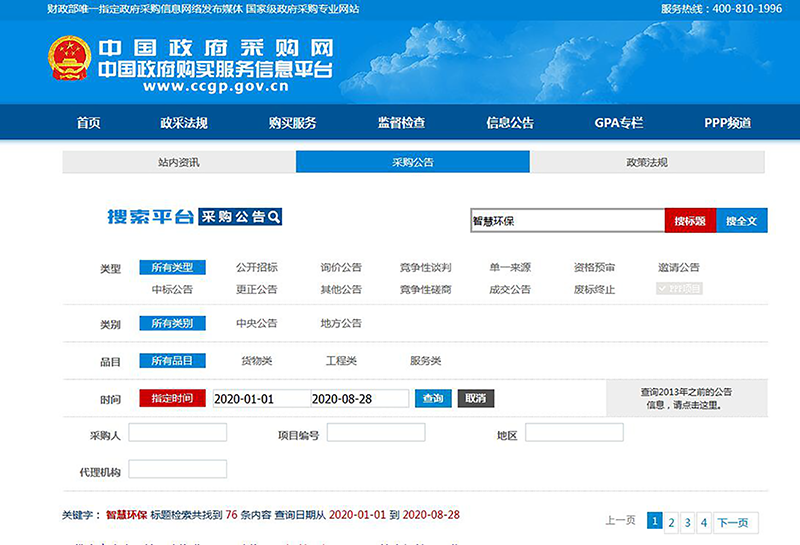Choose 中央公告 under 类别
This screenshot has width=800, height=545.
[x=256, y=323]
